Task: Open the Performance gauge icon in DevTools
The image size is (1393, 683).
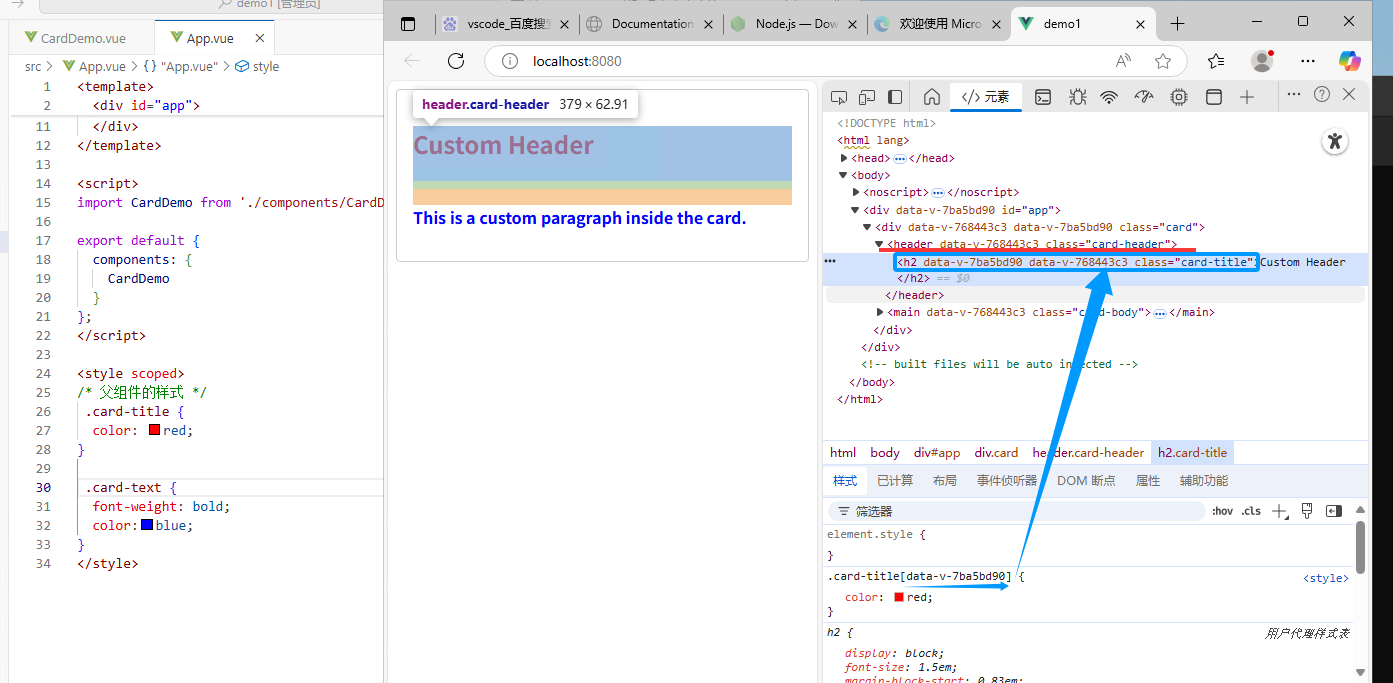Action: 1144,97
